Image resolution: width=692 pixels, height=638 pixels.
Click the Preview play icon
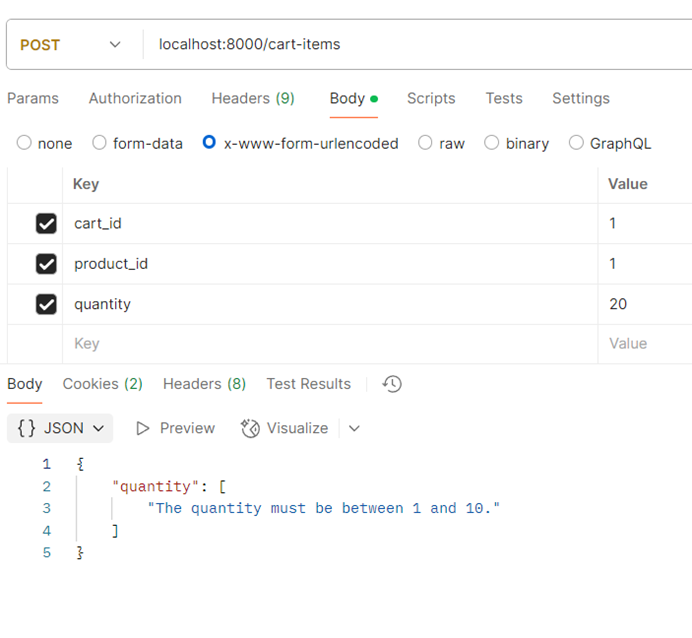click(x=143, y=428)
